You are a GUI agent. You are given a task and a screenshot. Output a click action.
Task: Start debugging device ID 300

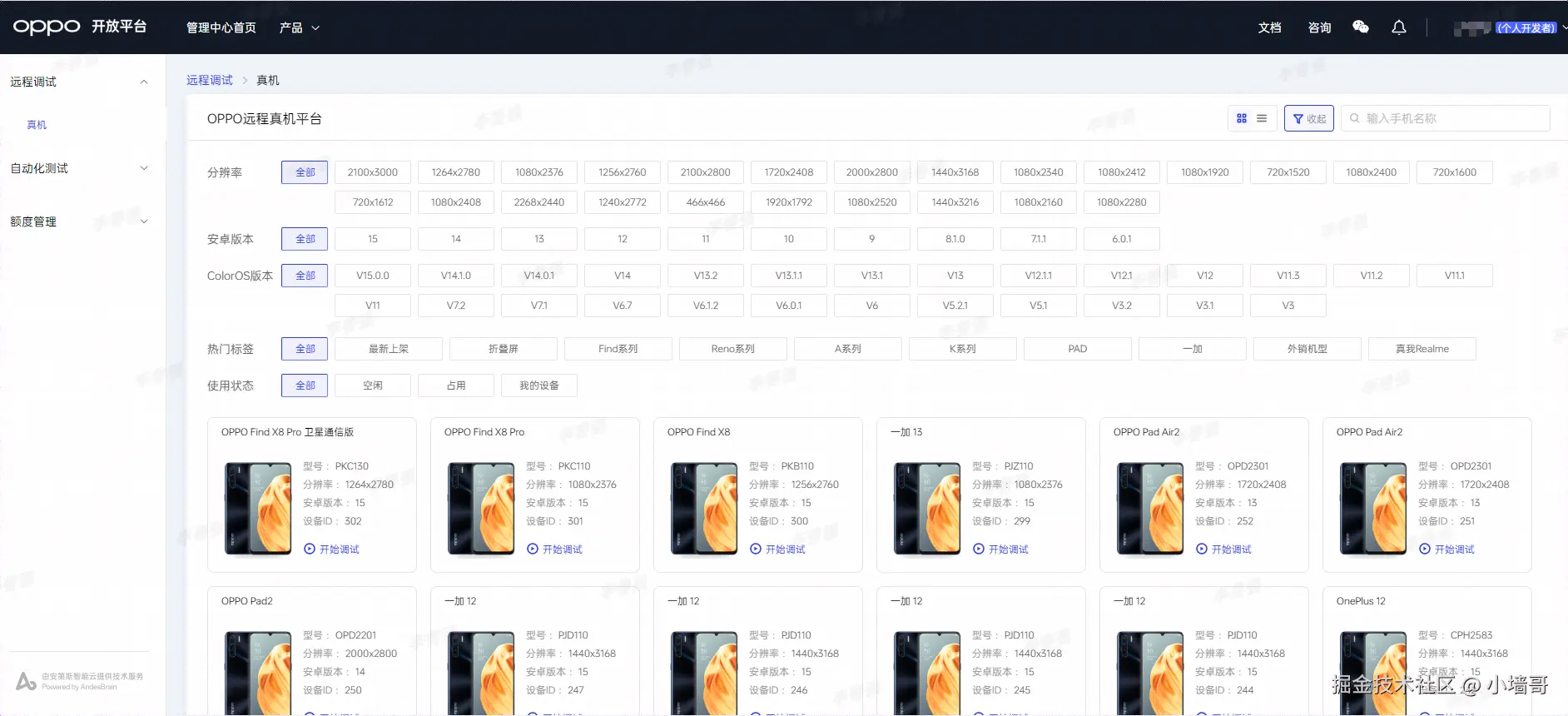[777, 549]
